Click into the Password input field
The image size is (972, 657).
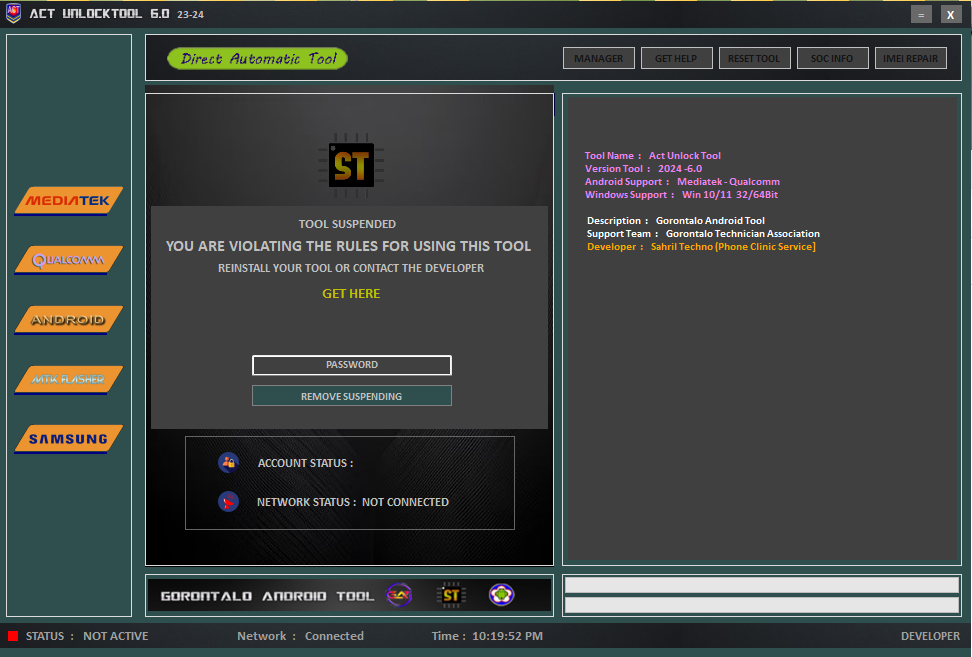click(x=351, y=365)
